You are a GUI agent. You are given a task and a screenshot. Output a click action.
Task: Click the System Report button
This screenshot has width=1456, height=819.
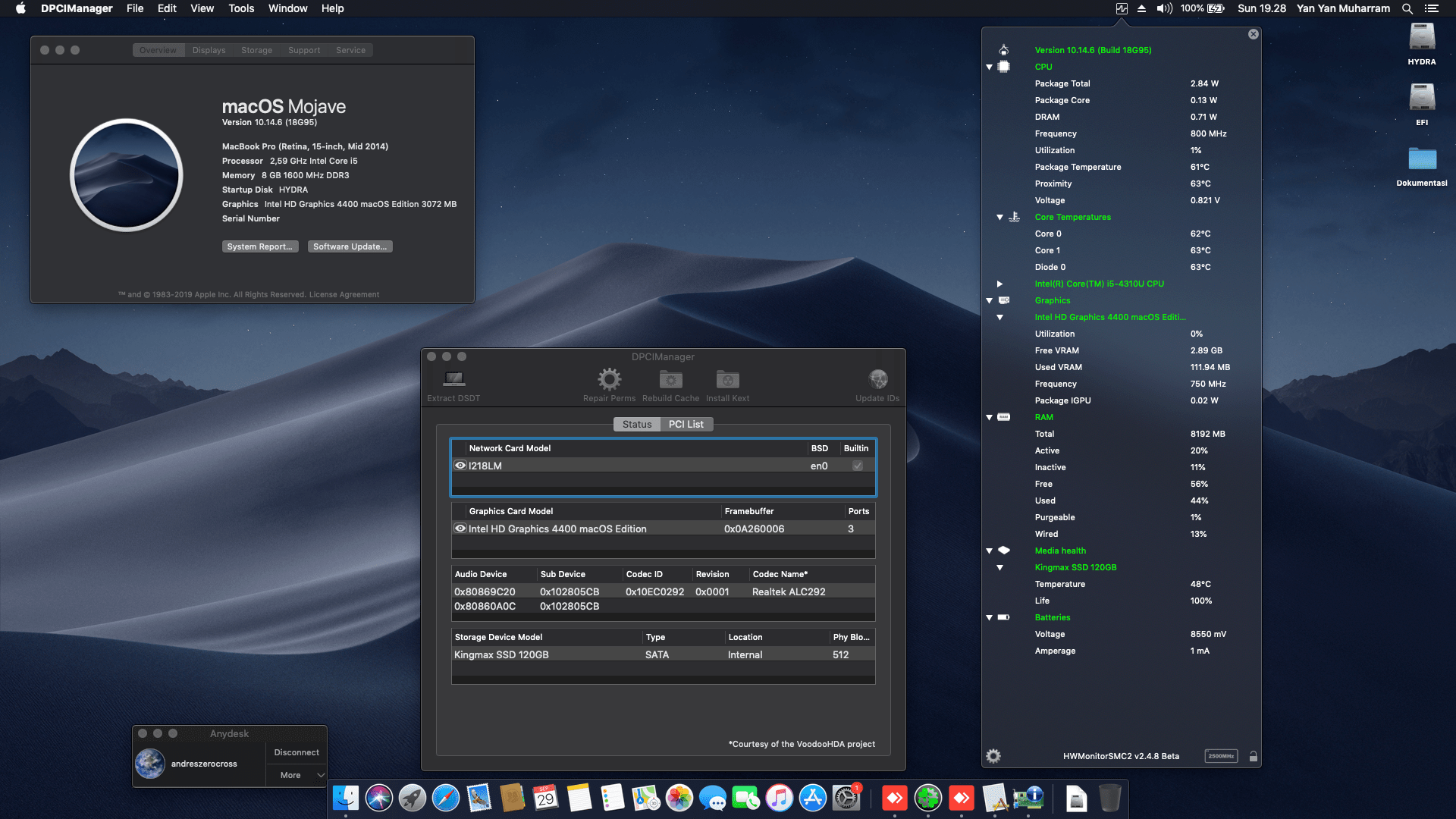(260, 246)
